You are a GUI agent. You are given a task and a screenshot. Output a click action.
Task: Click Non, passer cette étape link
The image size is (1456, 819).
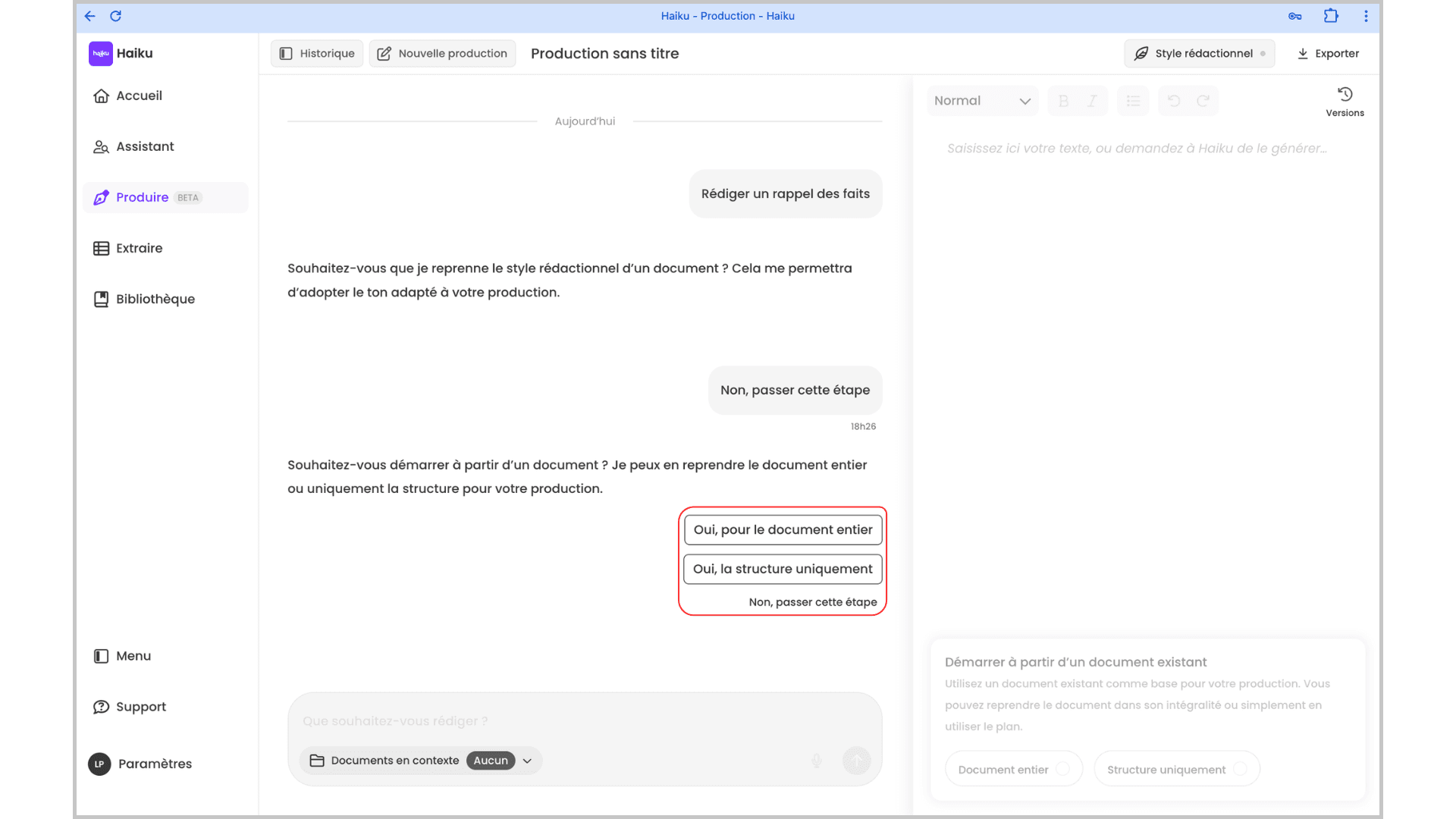pos(812,602)
